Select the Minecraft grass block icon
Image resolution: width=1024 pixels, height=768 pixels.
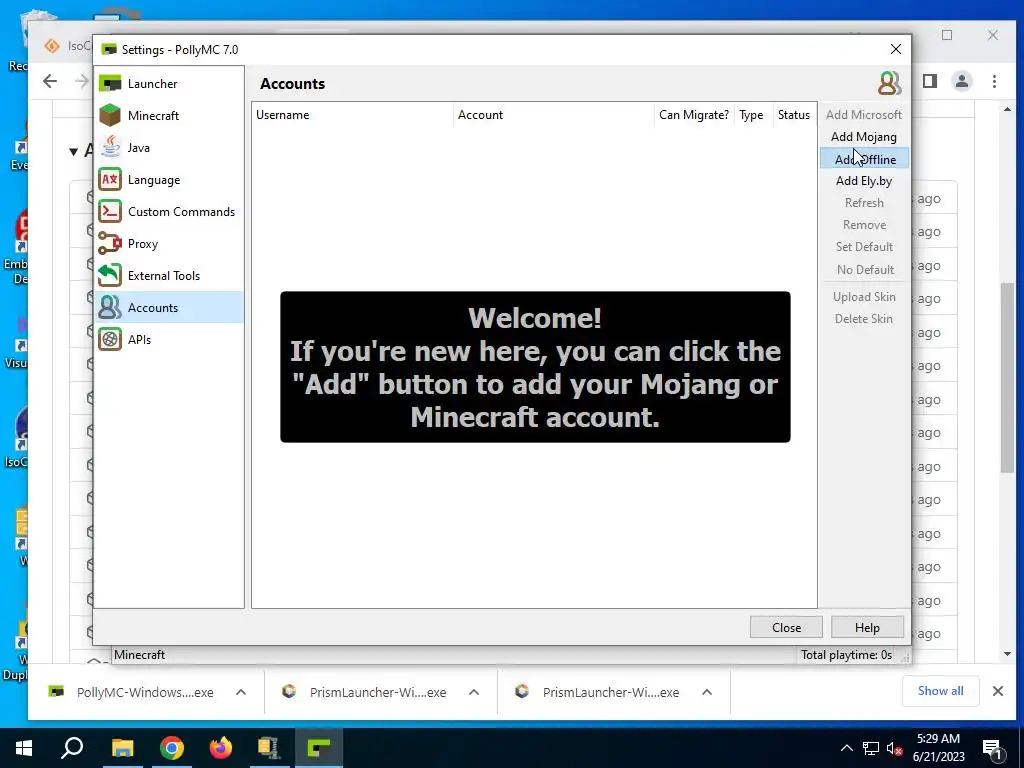click(x=110, y=116)
